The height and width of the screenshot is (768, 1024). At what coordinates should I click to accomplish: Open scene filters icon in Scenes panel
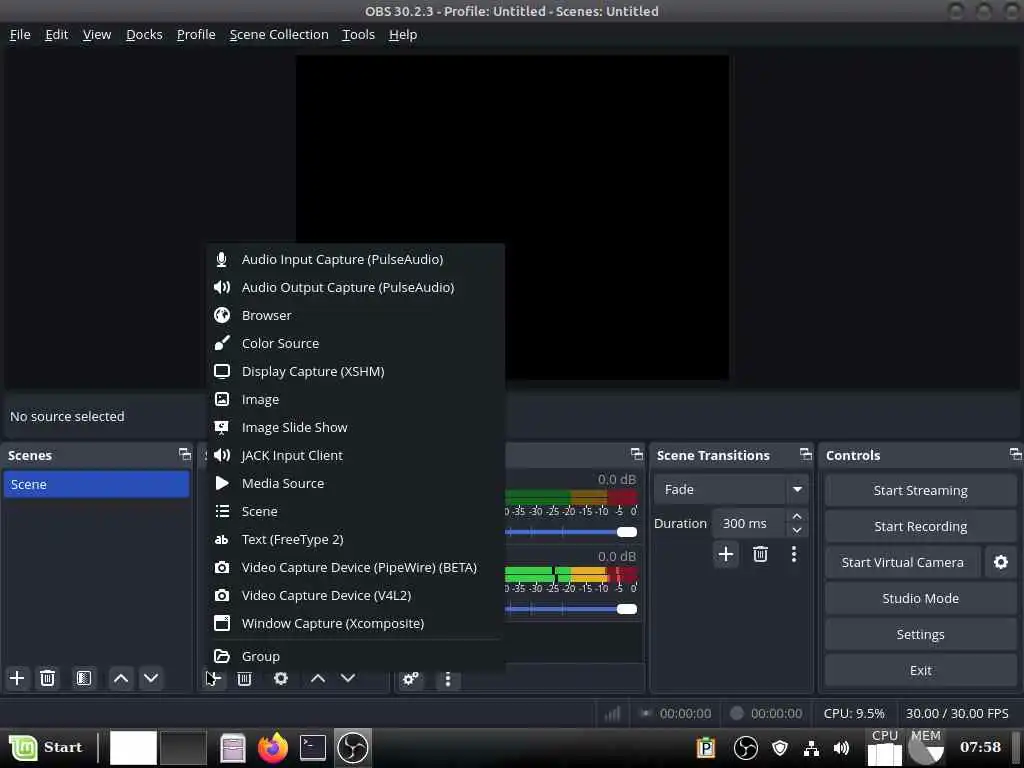[84, 678]
